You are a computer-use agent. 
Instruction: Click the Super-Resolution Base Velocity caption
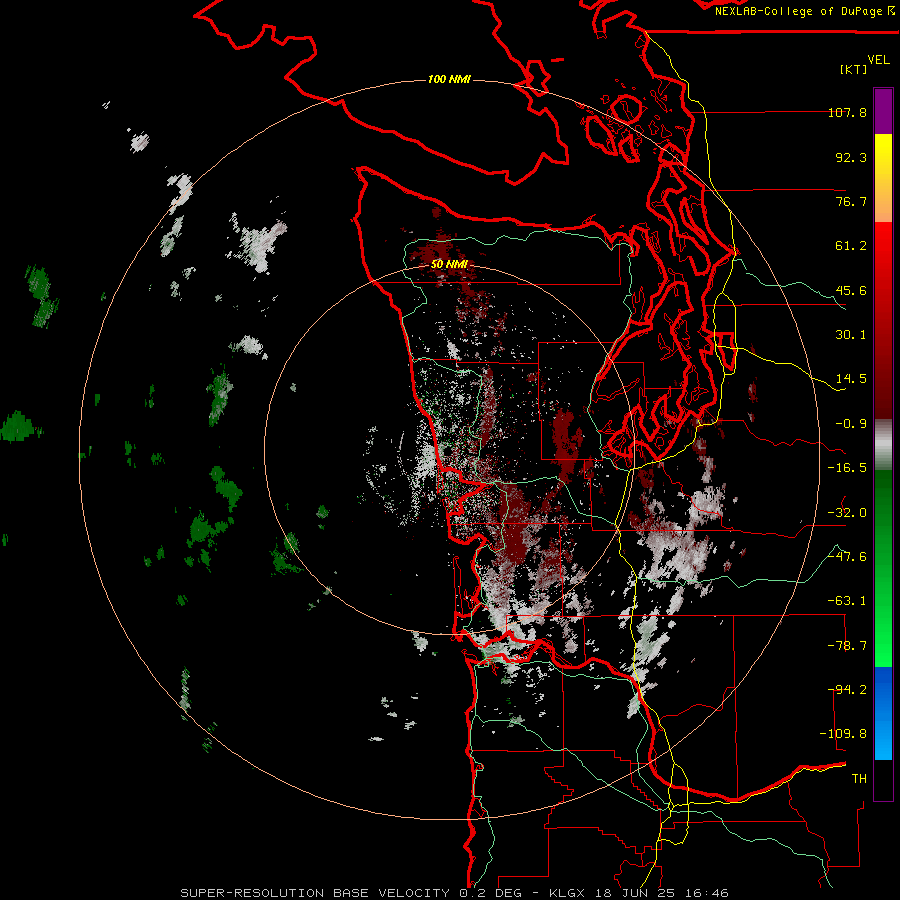[x=455, y=893]
